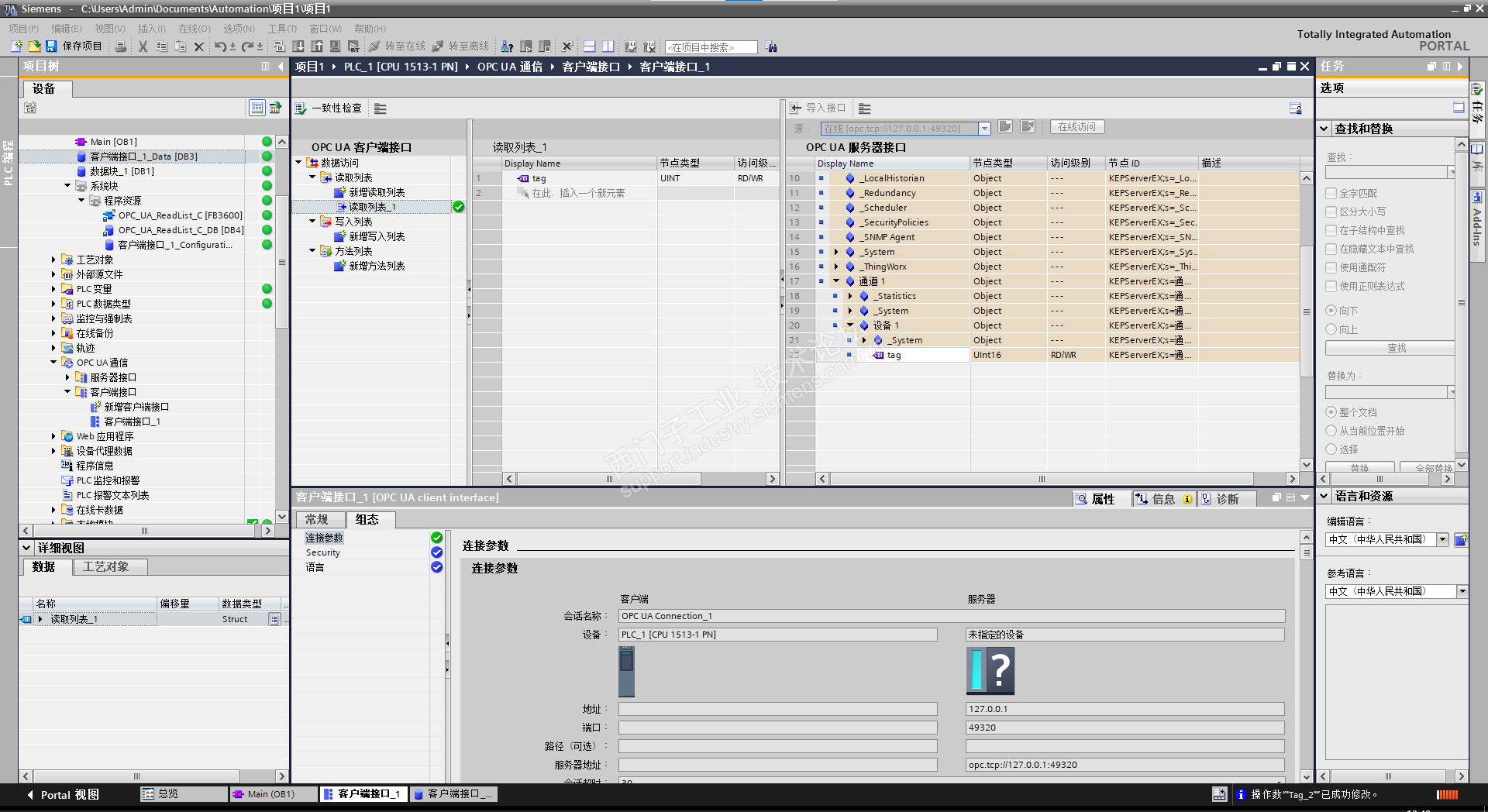Expand _ThingWorx server node

836,267
